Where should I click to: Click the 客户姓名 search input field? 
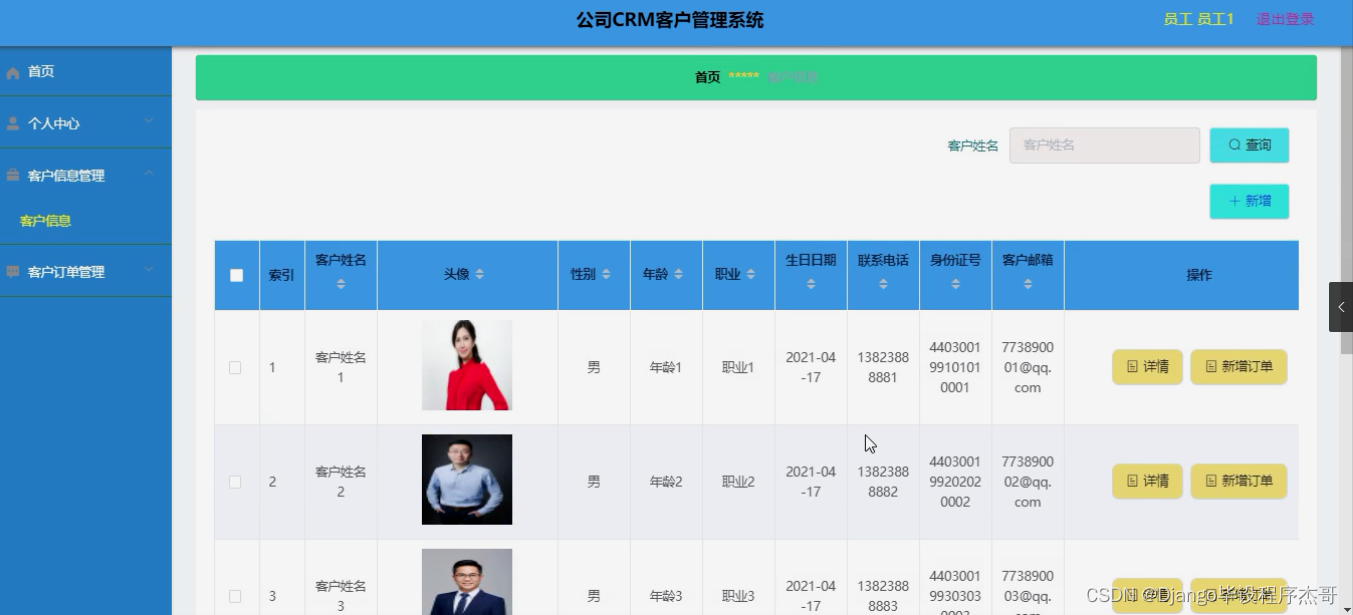[x=1104, y=145]
